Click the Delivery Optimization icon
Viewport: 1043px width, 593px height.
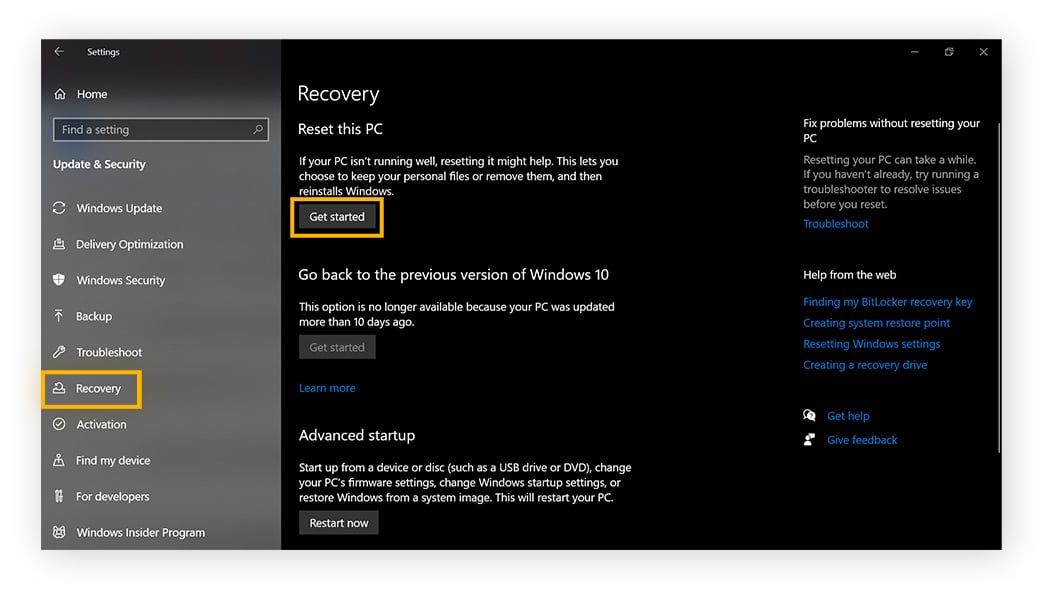pos(59,244)
